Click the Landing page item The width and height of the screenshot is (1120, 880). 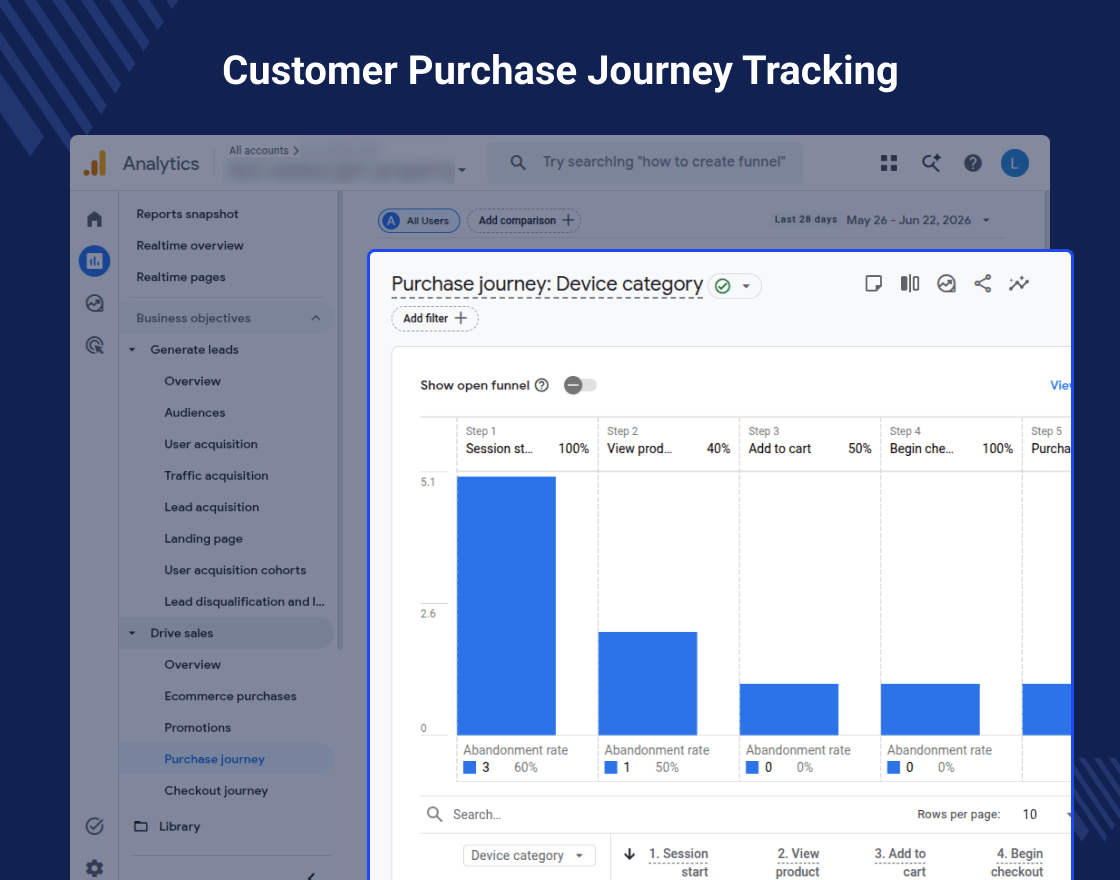tap(204, 539)
